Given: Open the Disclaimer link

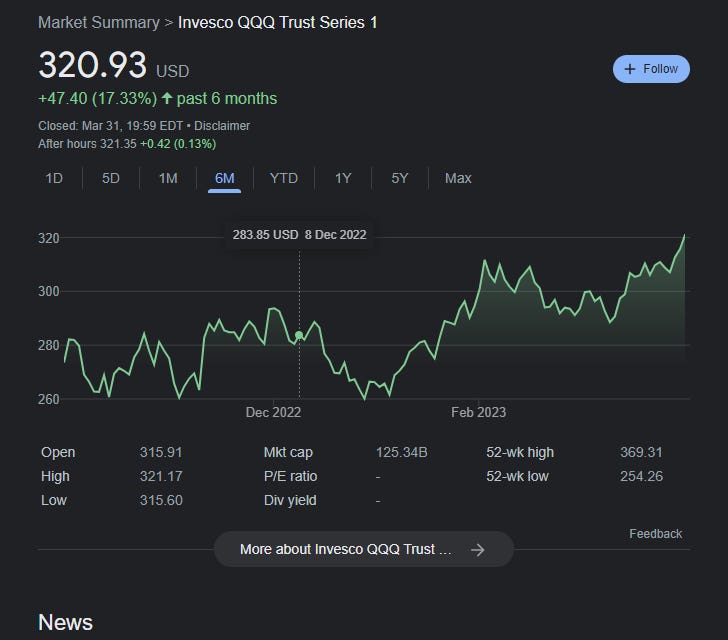Looking at the screenshot, I should click(x=222, y=126).
